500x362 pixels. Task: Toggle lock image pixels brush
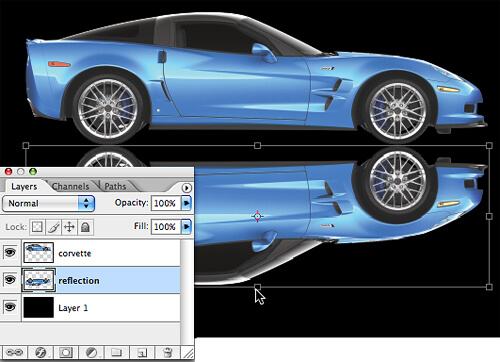pyautogui.click(x=53, y=227)
